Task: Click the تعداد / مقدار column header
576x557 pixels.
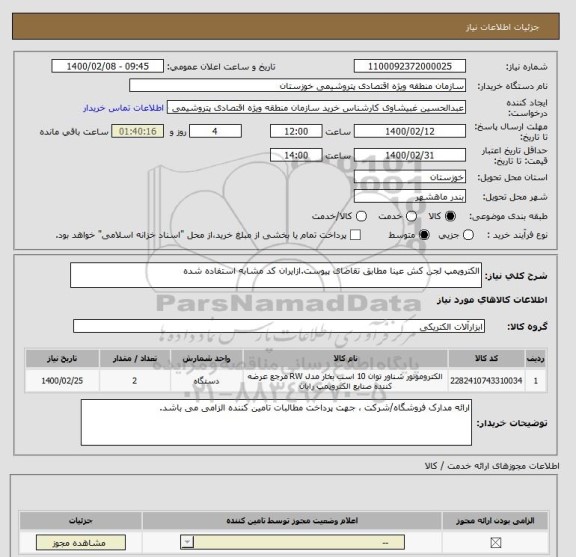Action: coord(134,359)
